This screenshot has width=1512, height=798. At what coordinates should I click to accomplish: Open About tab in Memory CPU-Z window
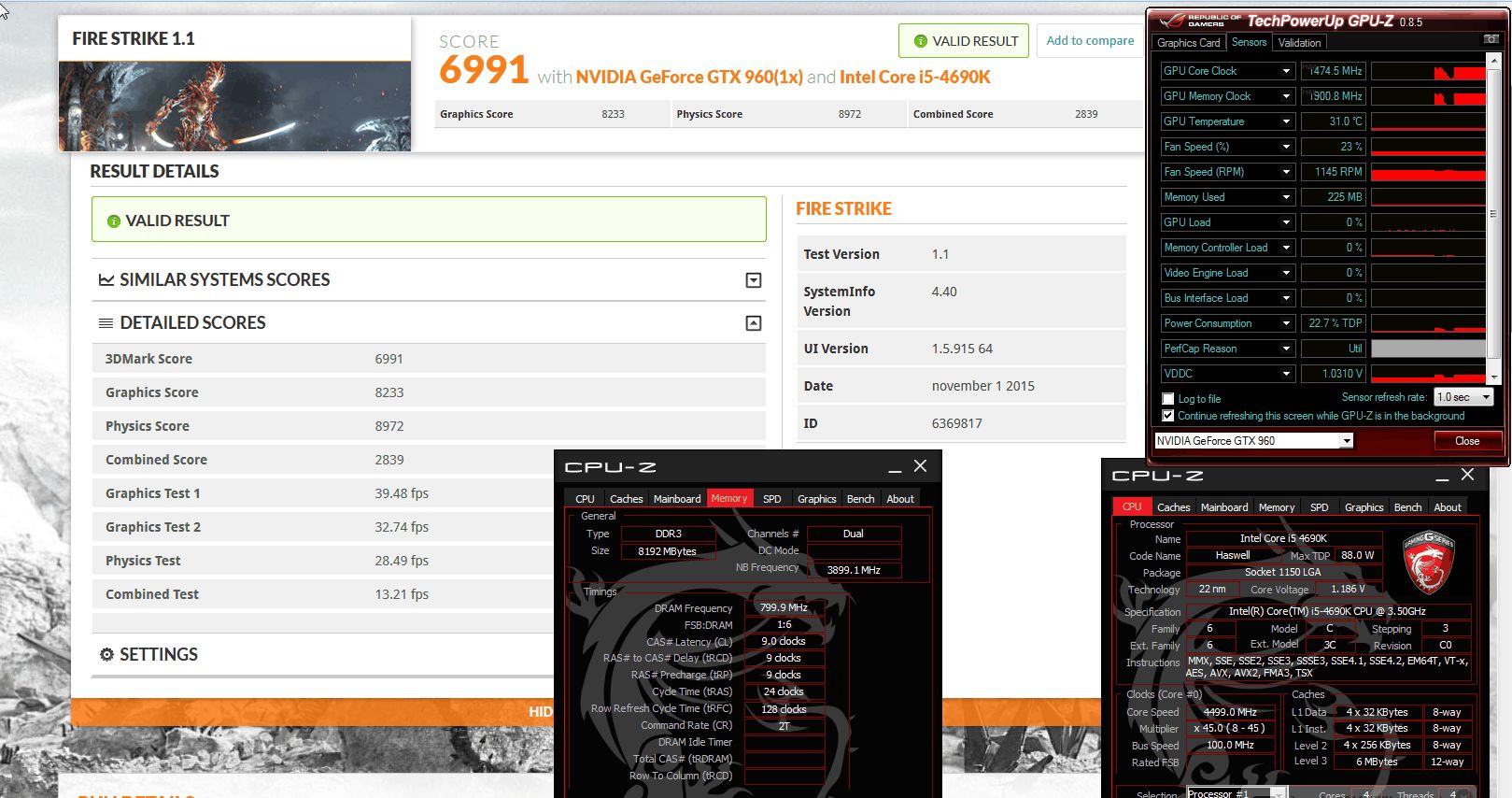(x=900, y=499)
